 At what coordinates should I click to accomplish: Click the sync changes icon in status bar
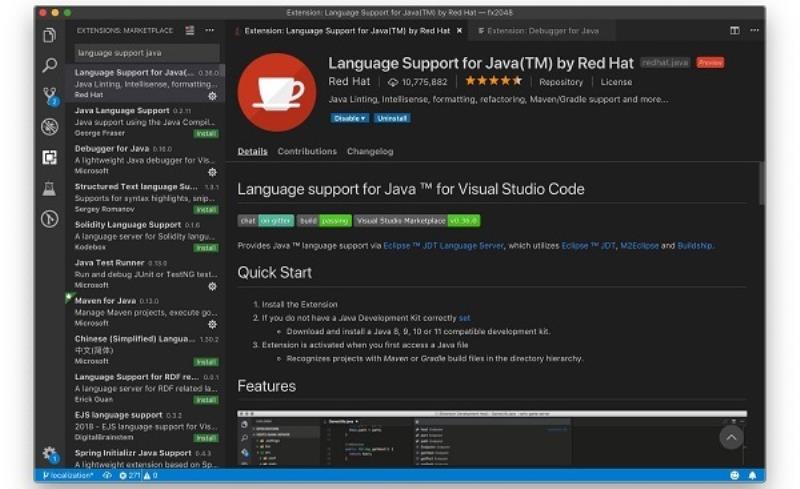(x=107, y=475)
